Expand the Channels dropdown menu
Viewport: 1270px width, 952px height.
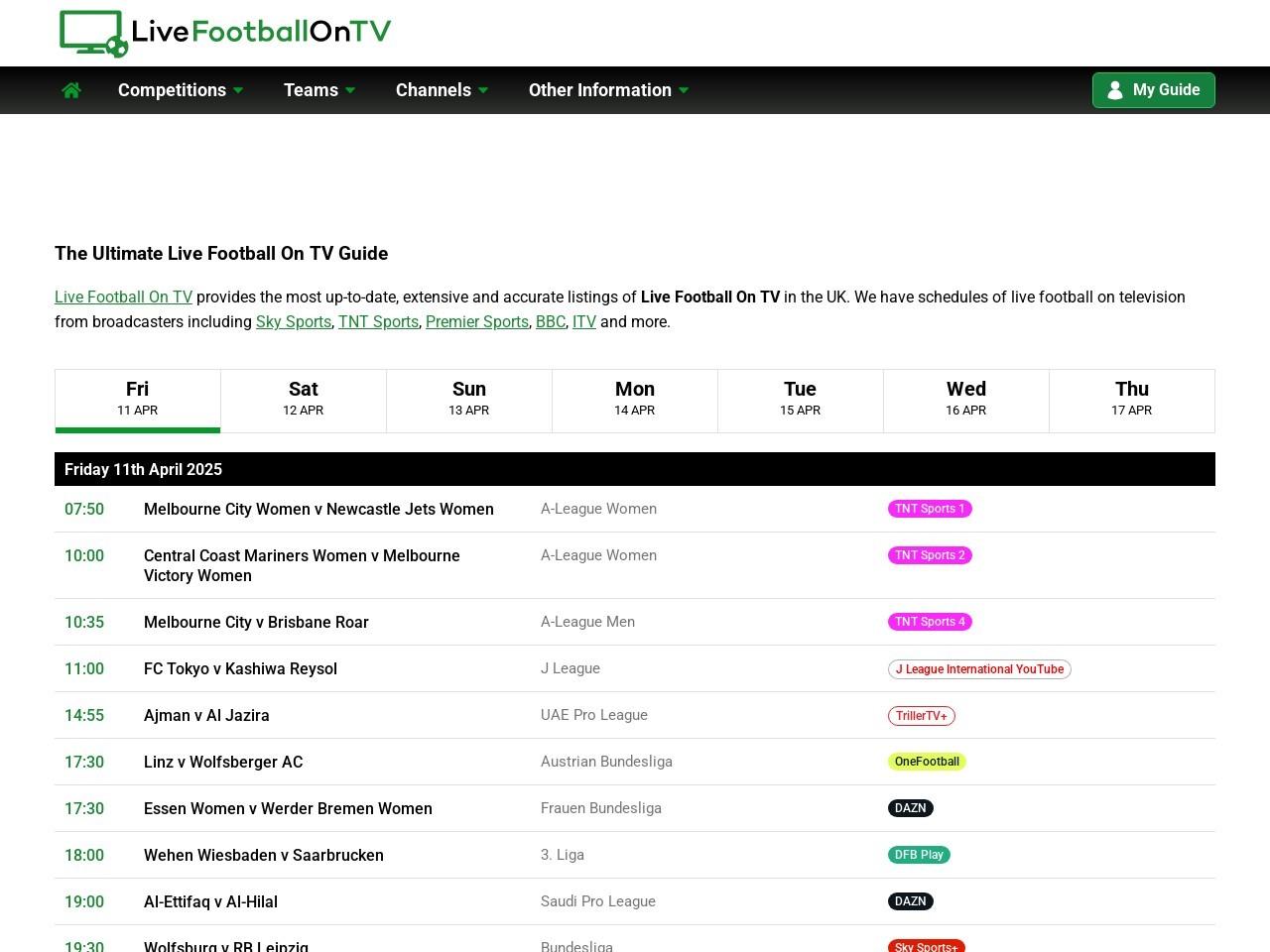point(443,90)
